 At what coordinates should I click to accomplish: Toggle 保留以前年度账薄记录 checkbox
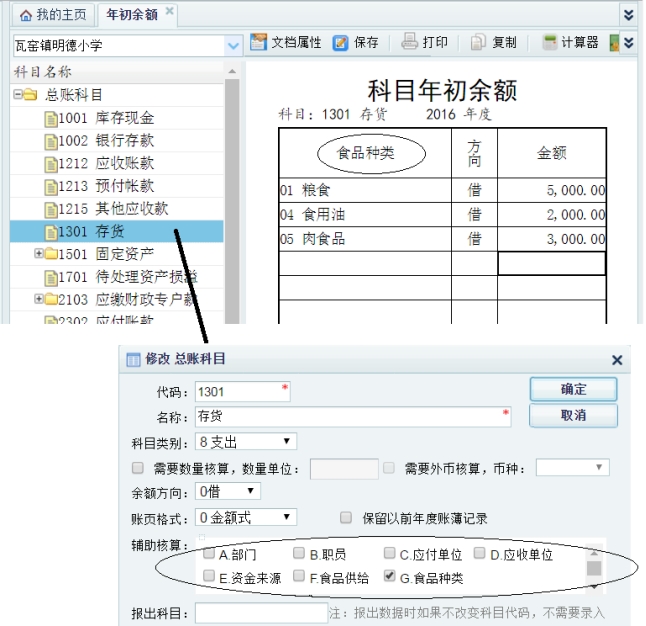[346, 517]
